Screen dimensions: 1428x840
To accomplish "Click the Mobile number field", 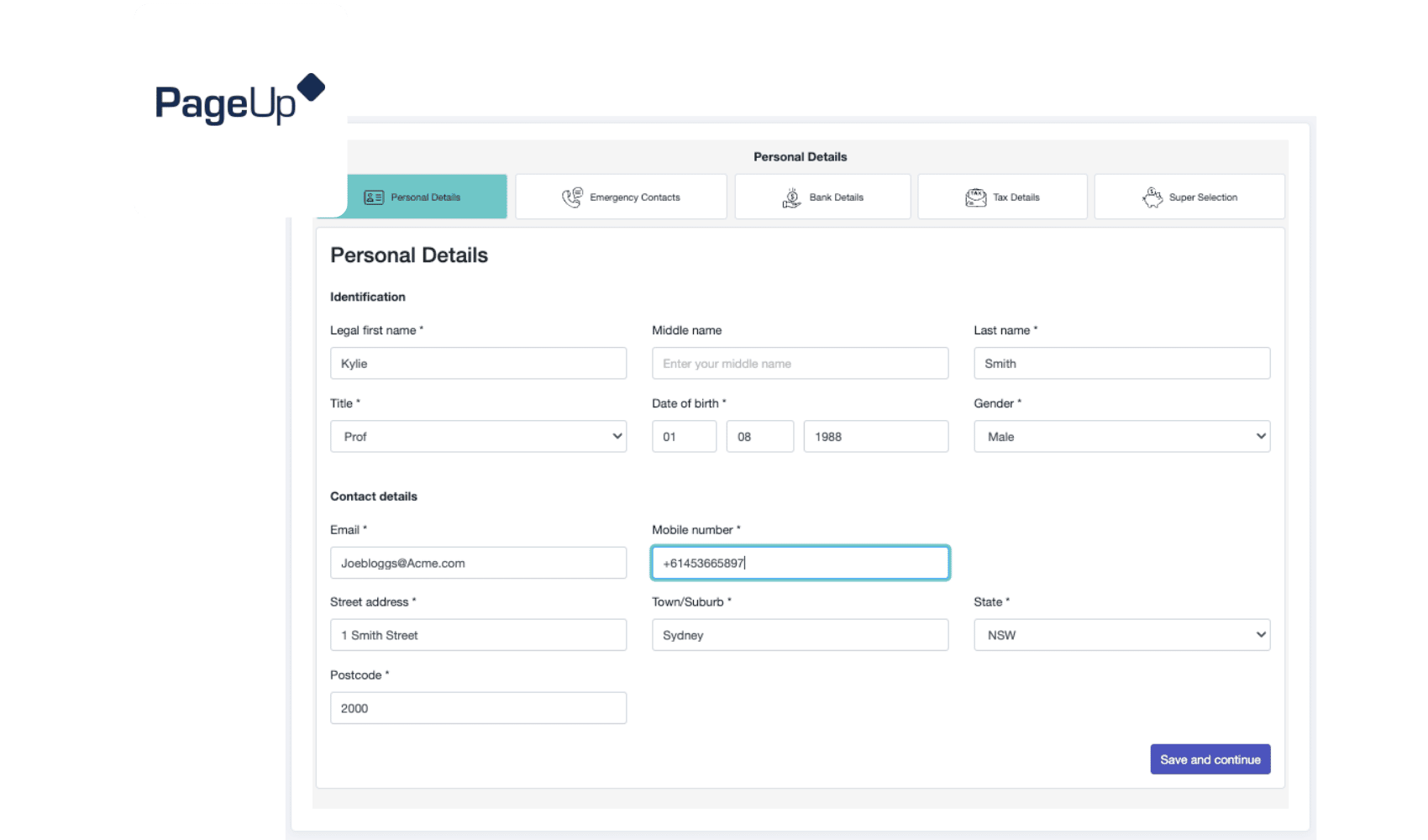I will pos(800,562).
